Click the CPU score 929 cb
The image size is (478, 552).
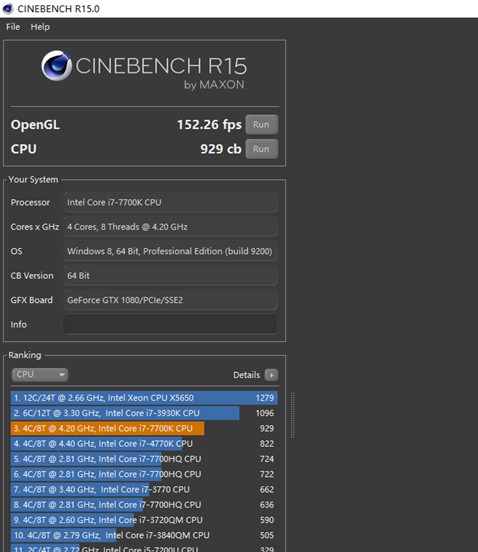[x=221, y=149]
